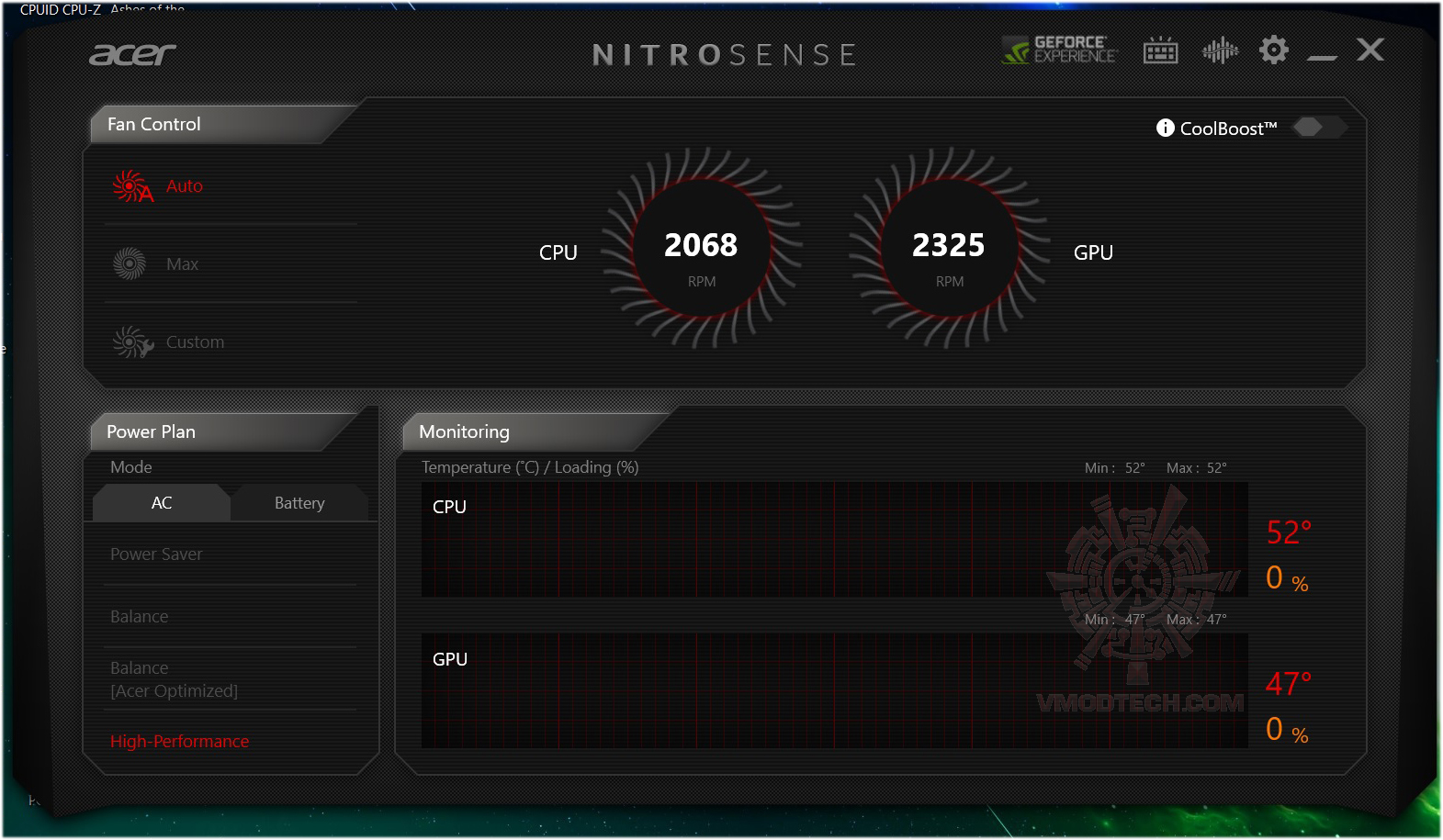Switch to the AC power tab
This screenshot has width=1443, height=840.
click(x=162, y=503)
